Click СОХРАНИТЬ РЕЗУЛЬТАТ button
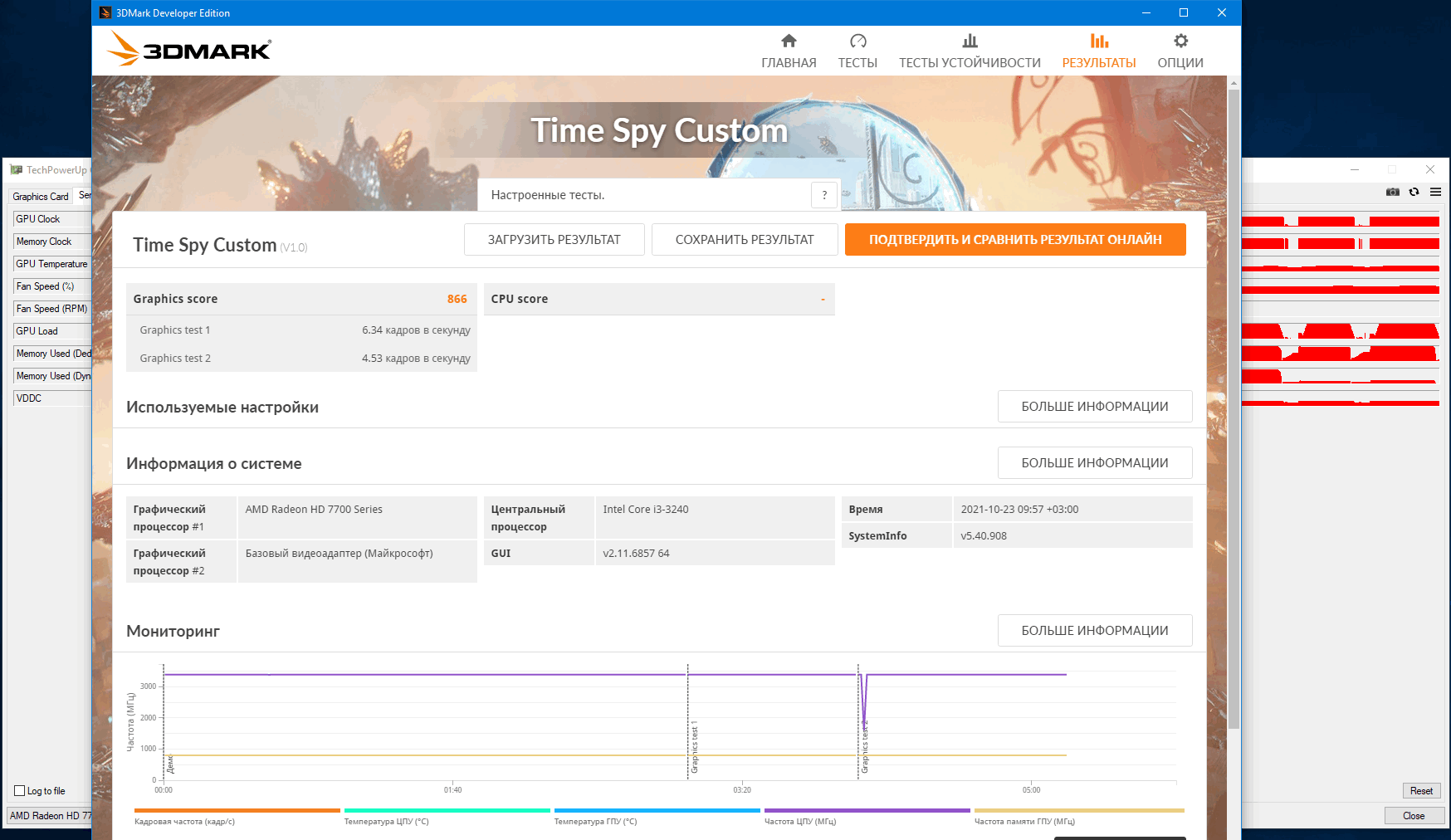 click(x=745, y=239)
